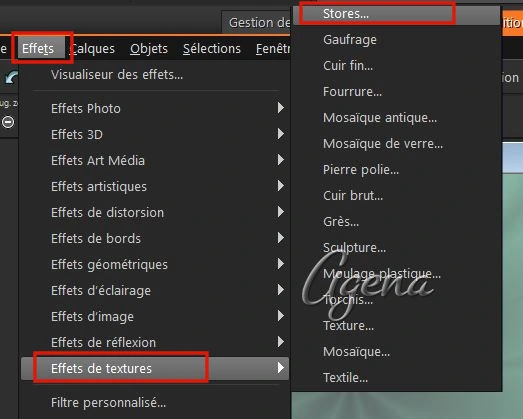Viewport: 523px width, 419px height.
Task: Expand Effets 3D submenu arrow
Action: tap(281, 134)
